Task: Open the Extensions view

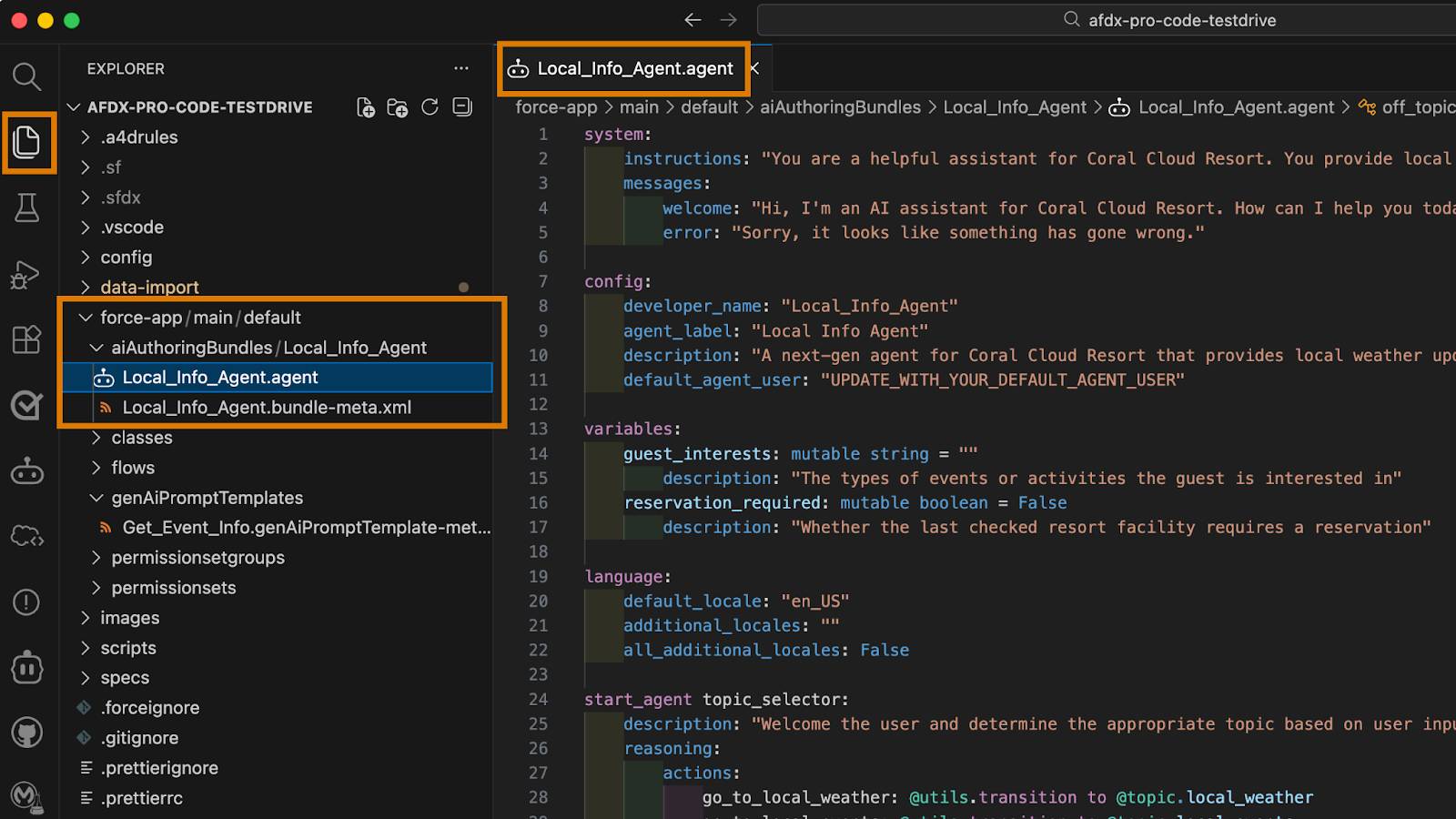Action: pos(27,339)
